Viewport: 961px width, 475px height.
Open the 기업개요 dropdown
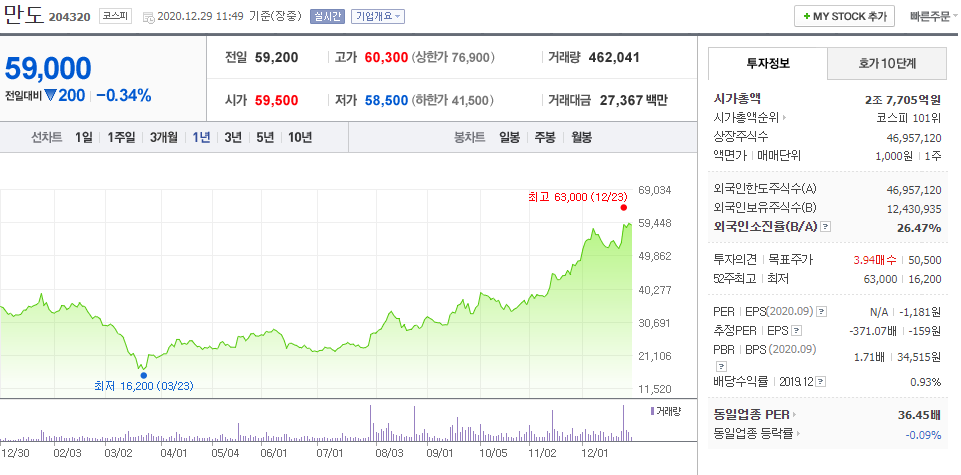click(x=378, y=17)
